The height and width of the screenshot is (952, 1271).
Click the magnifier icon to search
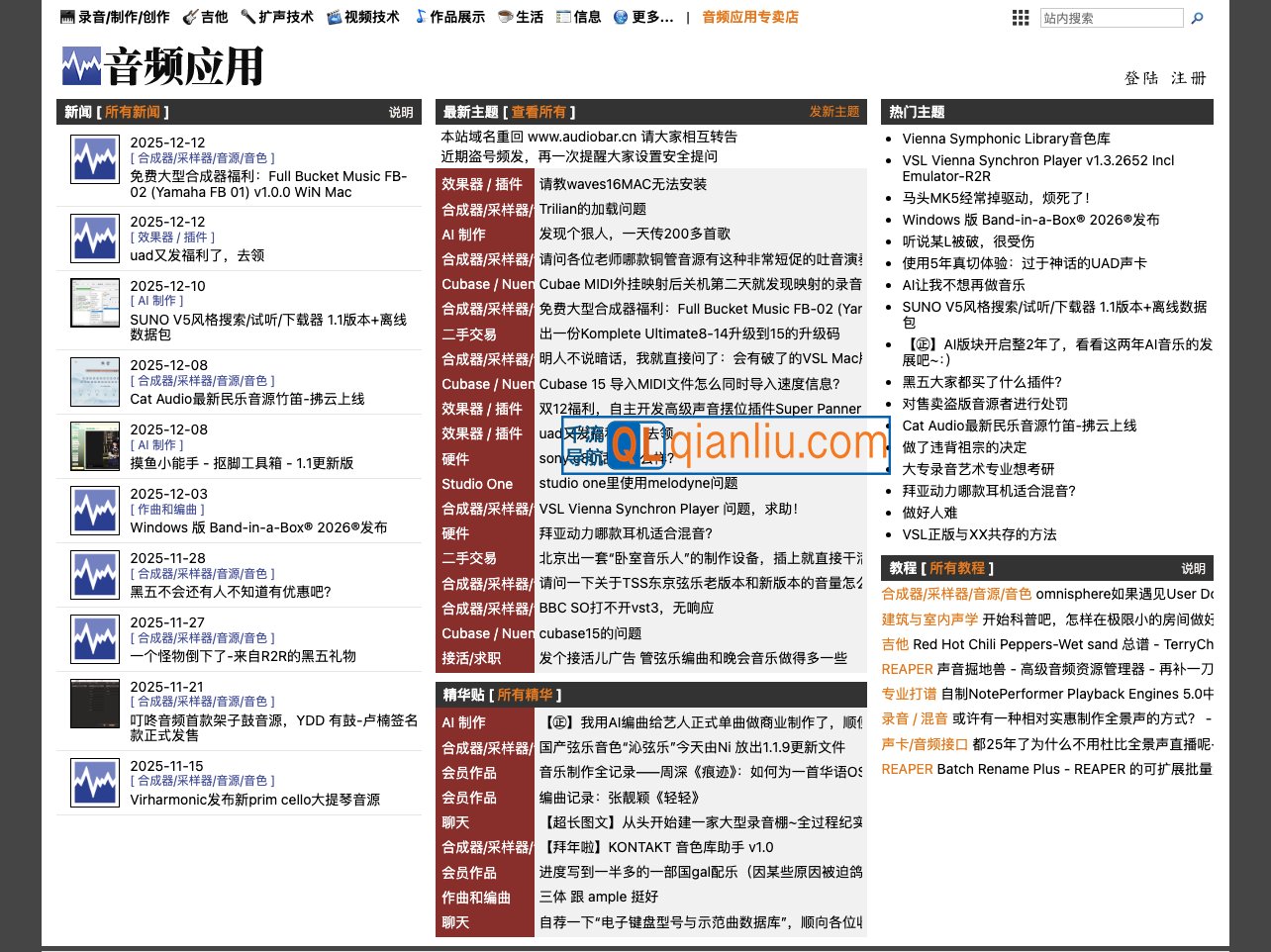click(1197, 17)
